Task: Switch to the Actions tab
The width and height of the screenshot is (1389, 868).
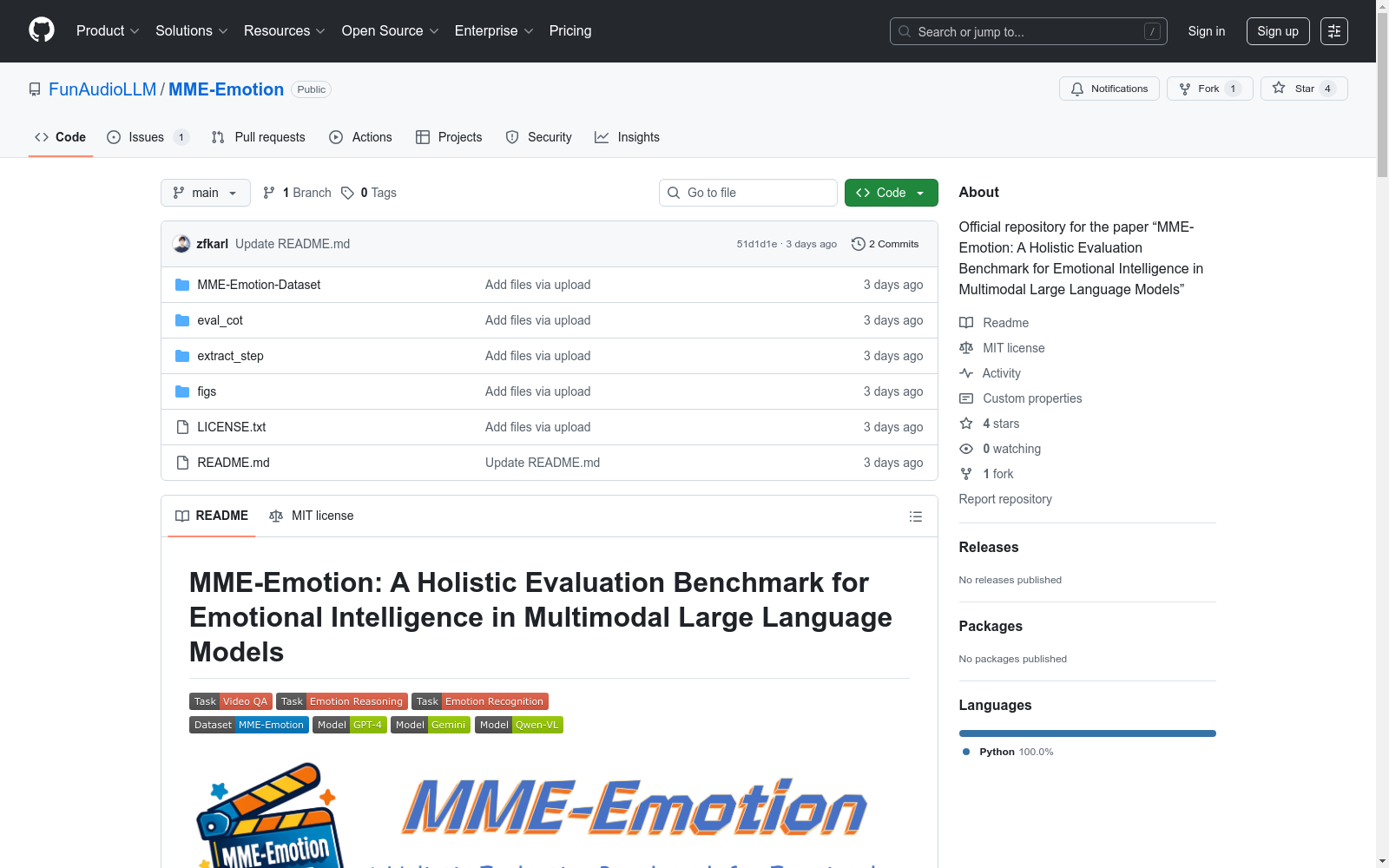Action: pyautogui.click(x=361, y=137)
